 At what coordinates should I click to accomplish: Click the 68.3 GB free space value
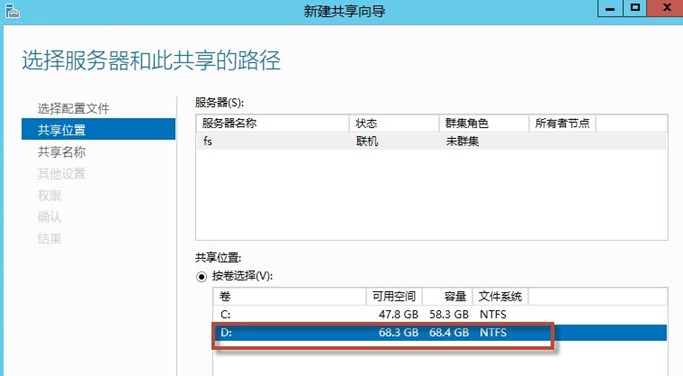(x=398, y=333)
